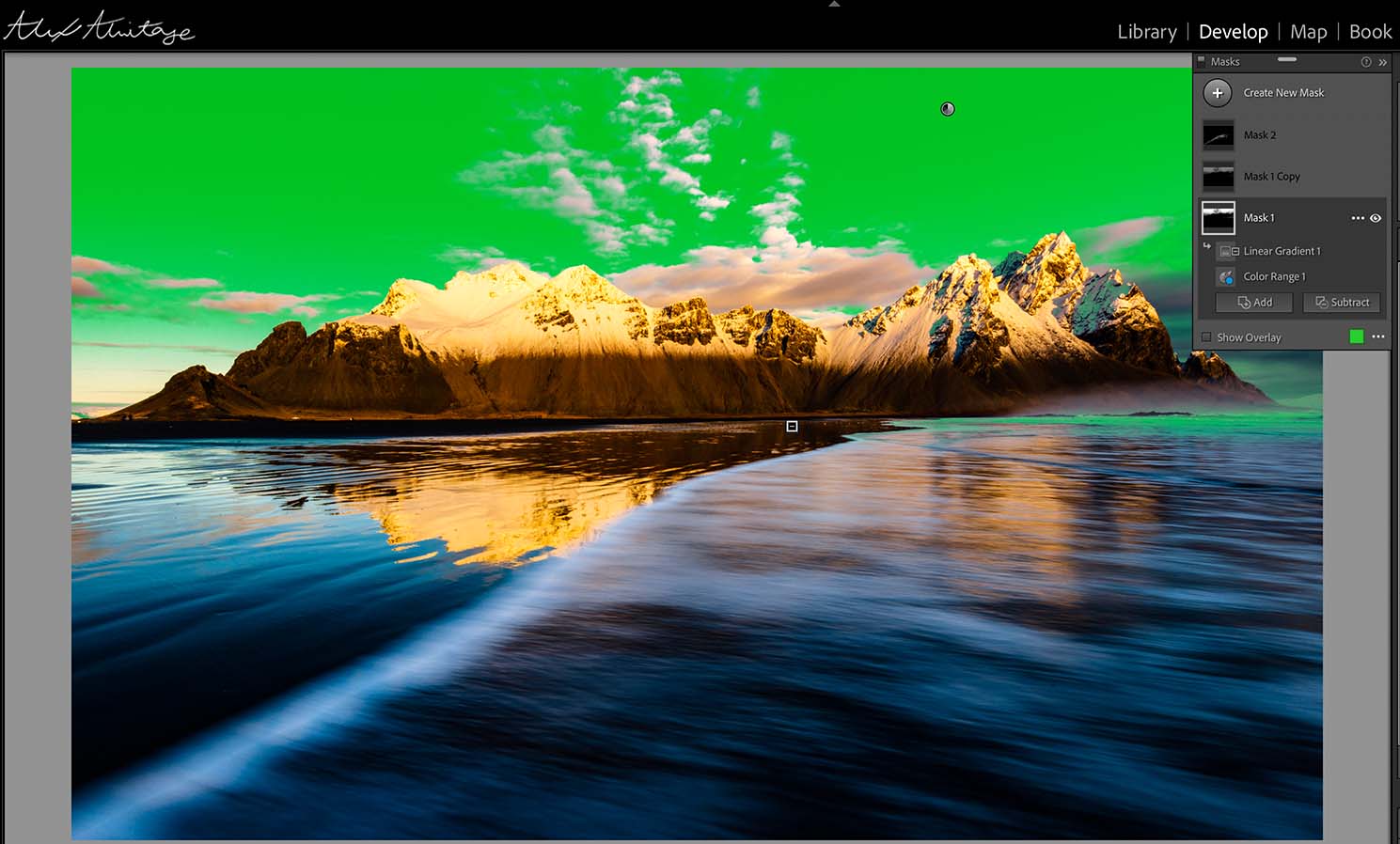Open Mask 1 options via ellipsis icon
Screen dimensions: 1400x844
tap(1357, 218)
